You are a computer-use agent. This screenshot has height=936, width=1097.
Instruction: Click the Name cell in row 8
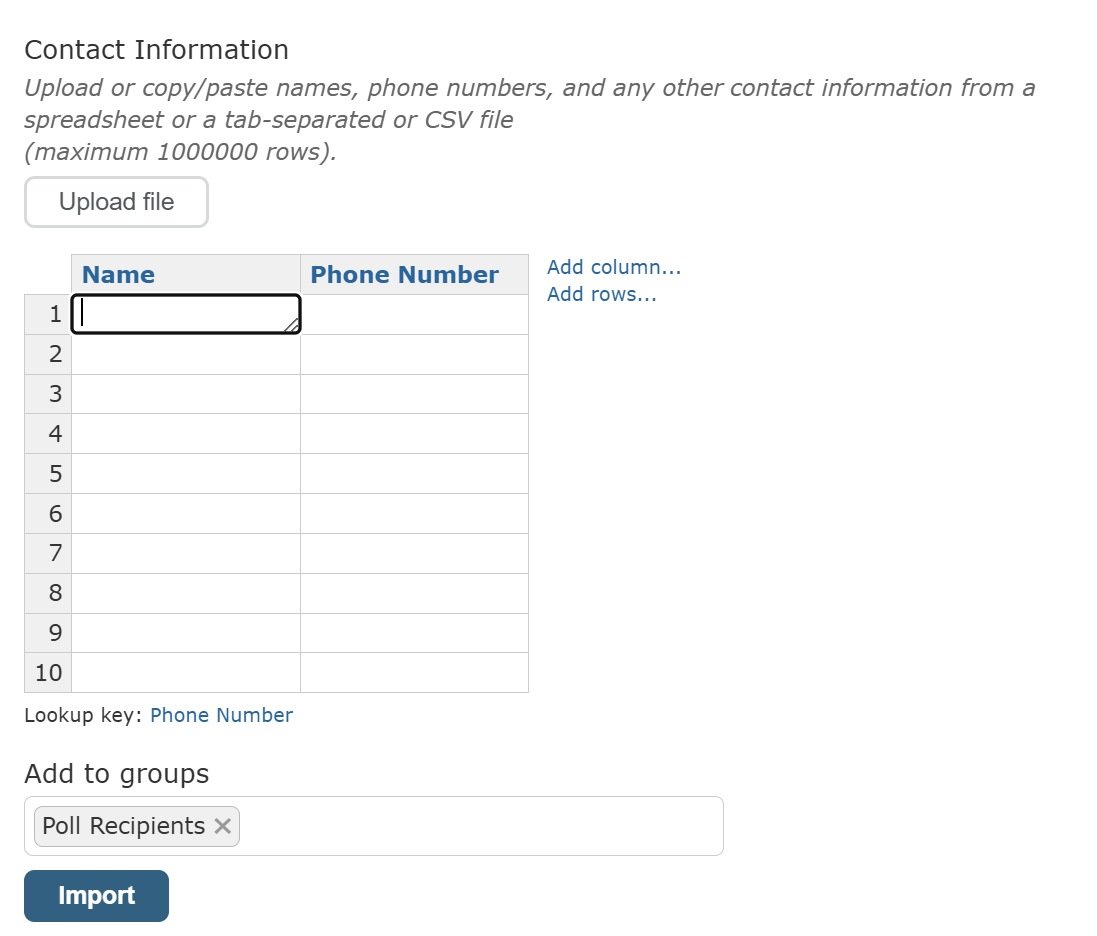tap(186, 593)
